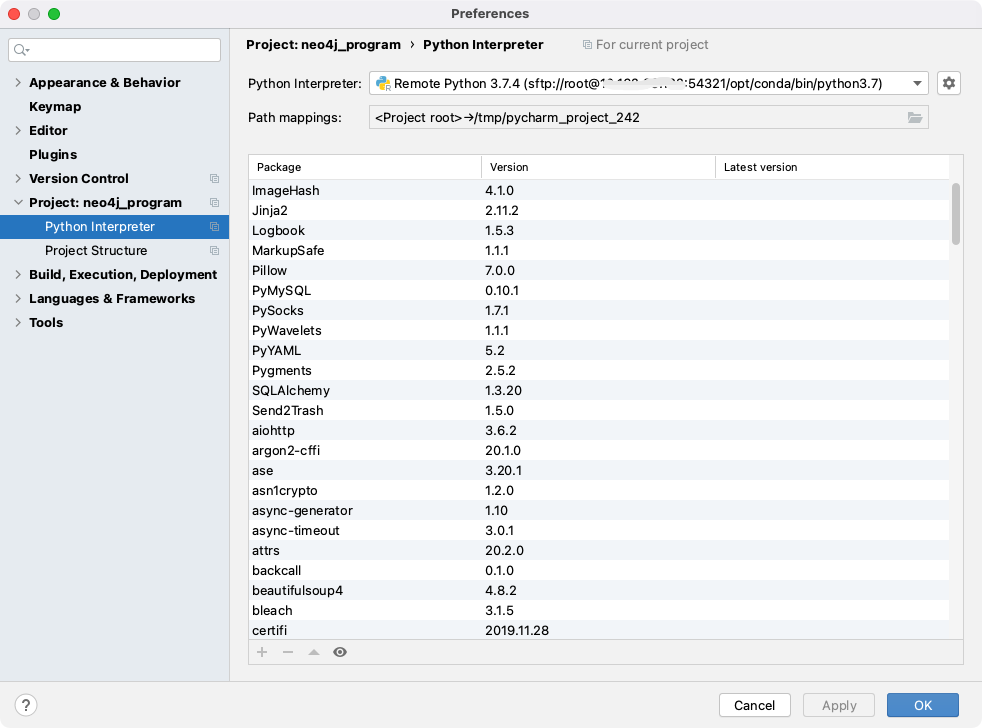Expand the Version Control section
Screen dimensions: 982x728
(18, 179)
